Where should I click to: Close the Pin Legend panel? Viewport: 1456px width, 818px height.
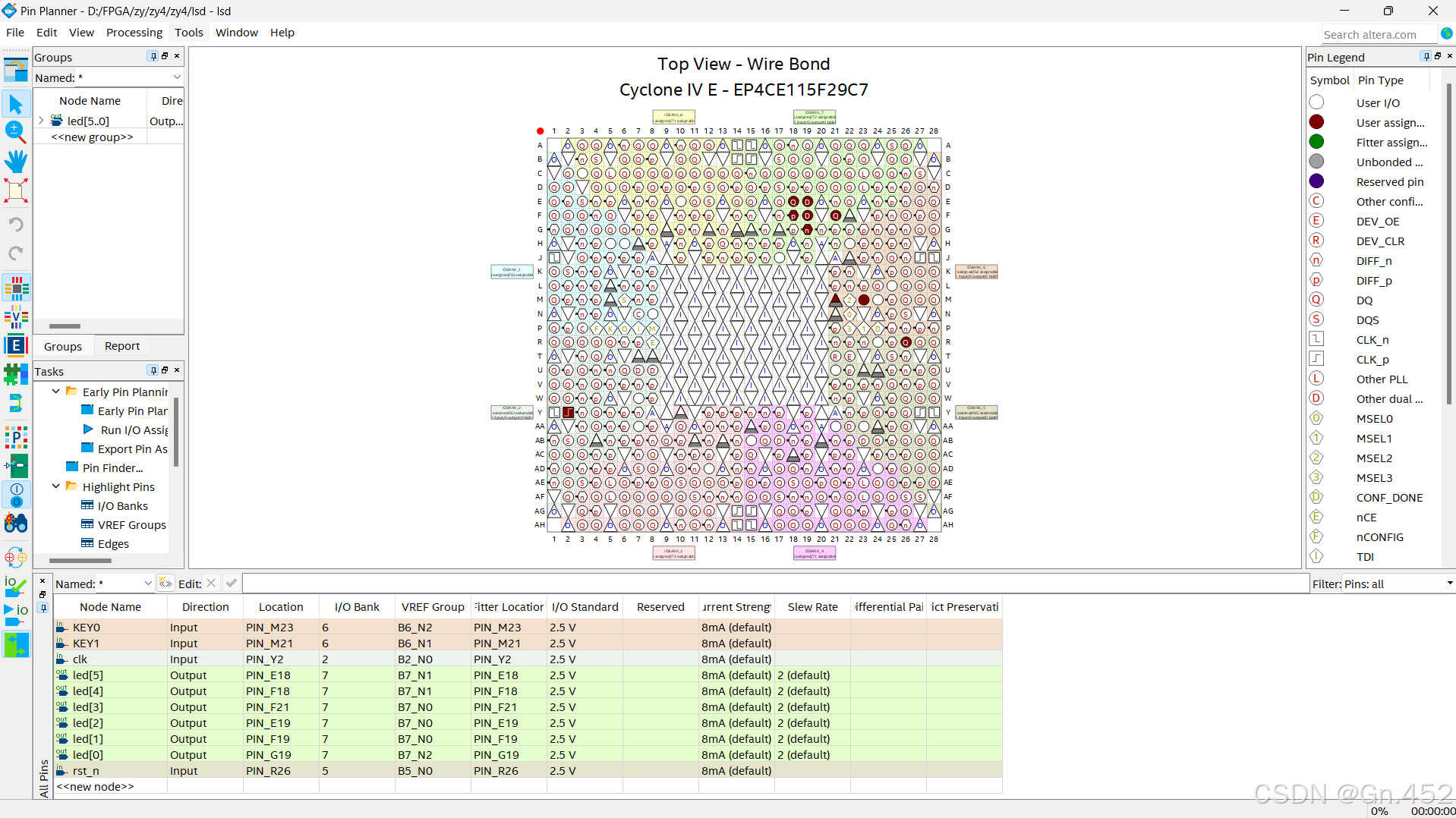(x=1449, y=56)
